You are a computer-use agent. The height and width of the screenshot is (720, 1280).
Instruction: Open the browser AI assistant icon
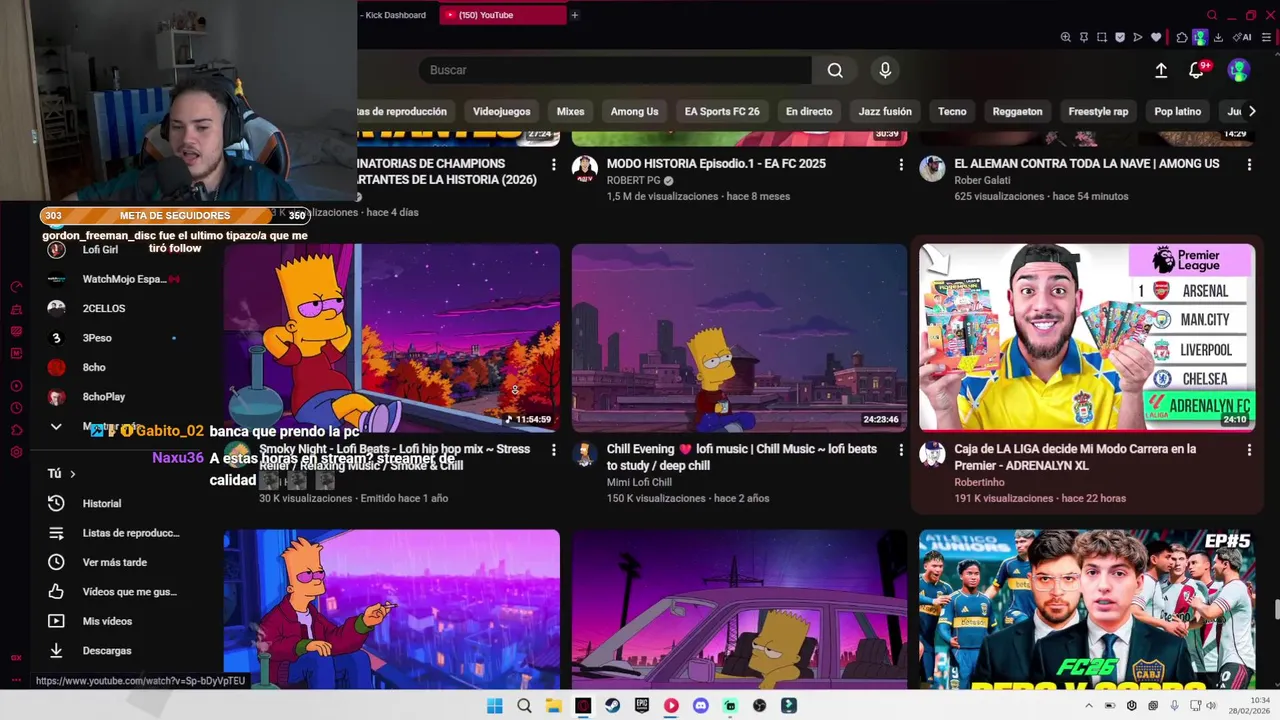tap(1243, 37)
